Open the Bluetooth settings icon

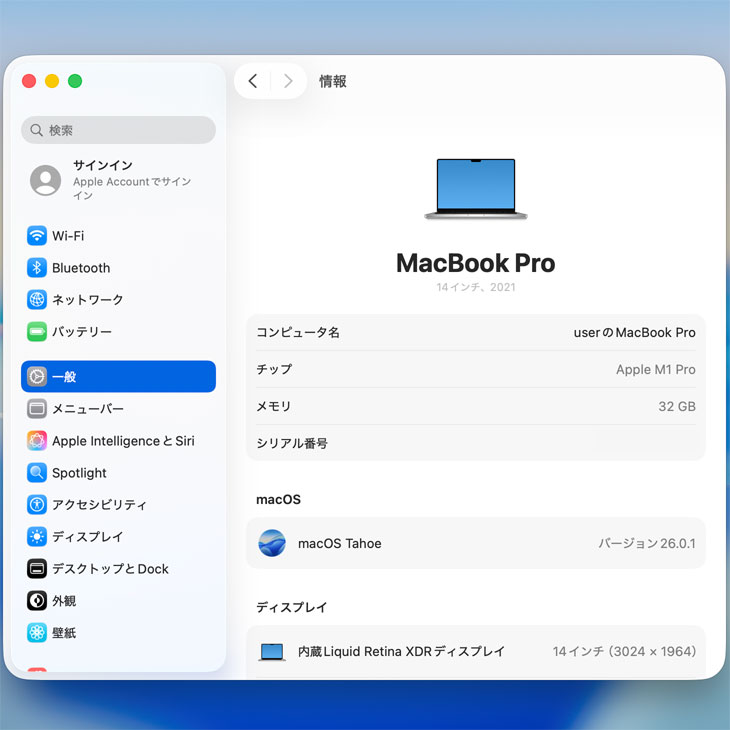37,268
